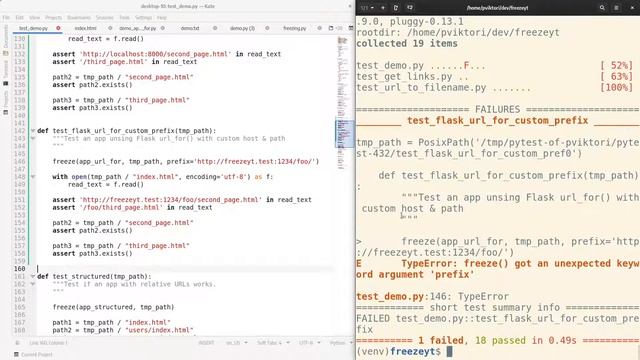Click the freeze(app_url_for...) call on line 146
Image resolution: width=640 pixels, height=360 pixels.
point(186,161)
